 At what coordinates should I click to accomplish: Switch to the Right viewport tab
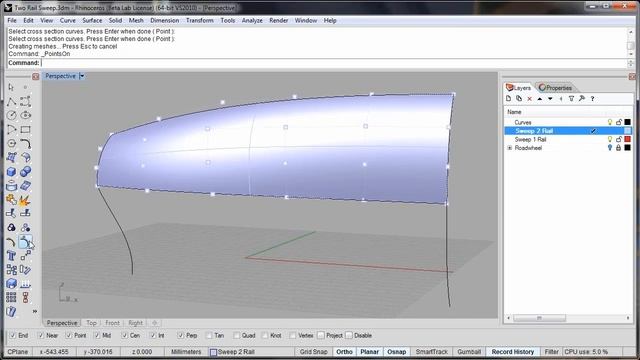click(136, 323)
